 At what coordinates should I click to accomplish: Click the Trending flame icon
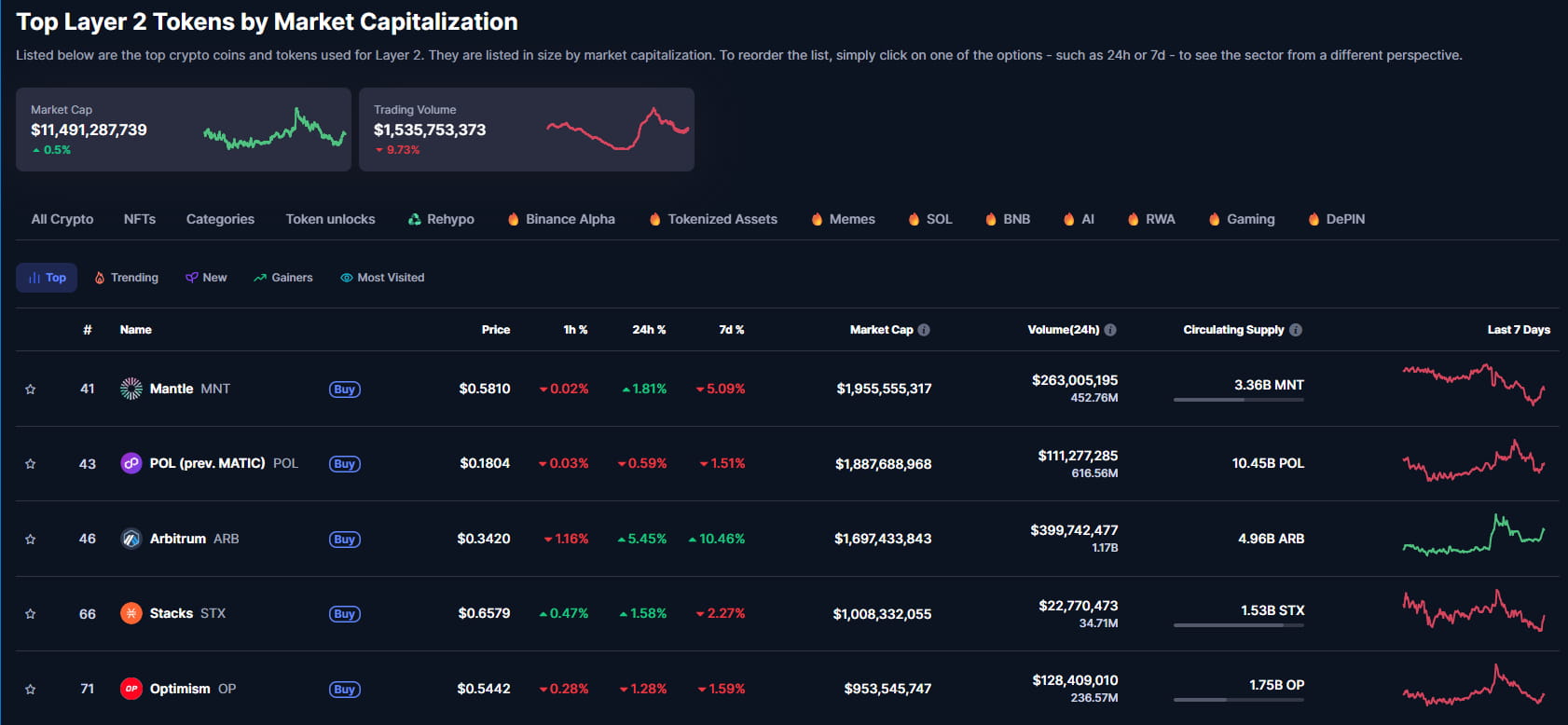(x=100, y=278)
